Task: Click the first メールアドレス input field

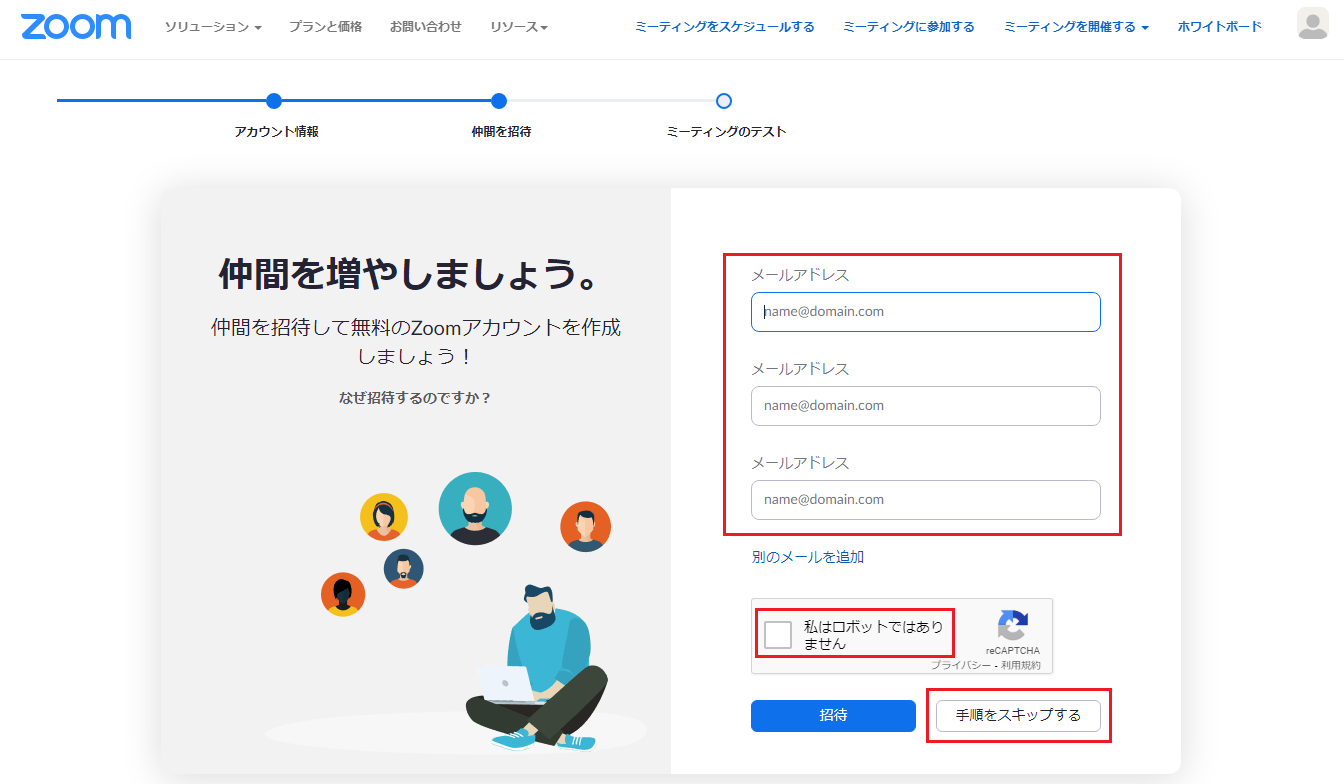Action: pos(924,312)
